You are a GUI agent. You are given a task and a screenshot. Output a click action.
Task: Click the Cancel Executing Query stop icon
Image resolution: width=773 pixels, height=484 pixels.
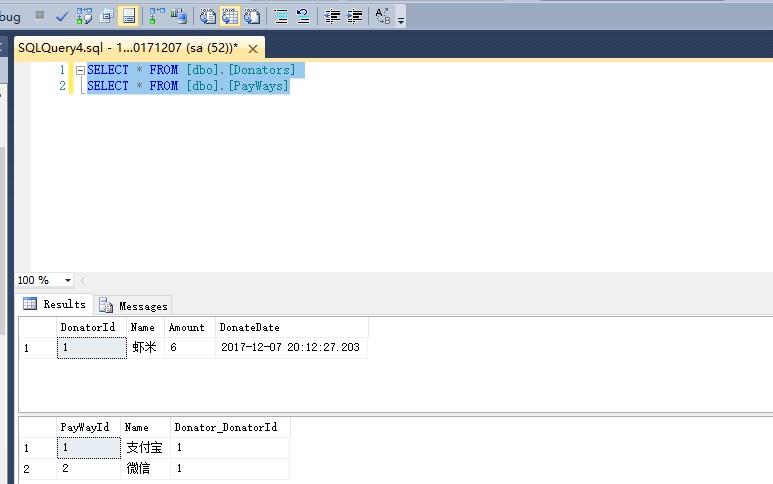pos(40,15)
